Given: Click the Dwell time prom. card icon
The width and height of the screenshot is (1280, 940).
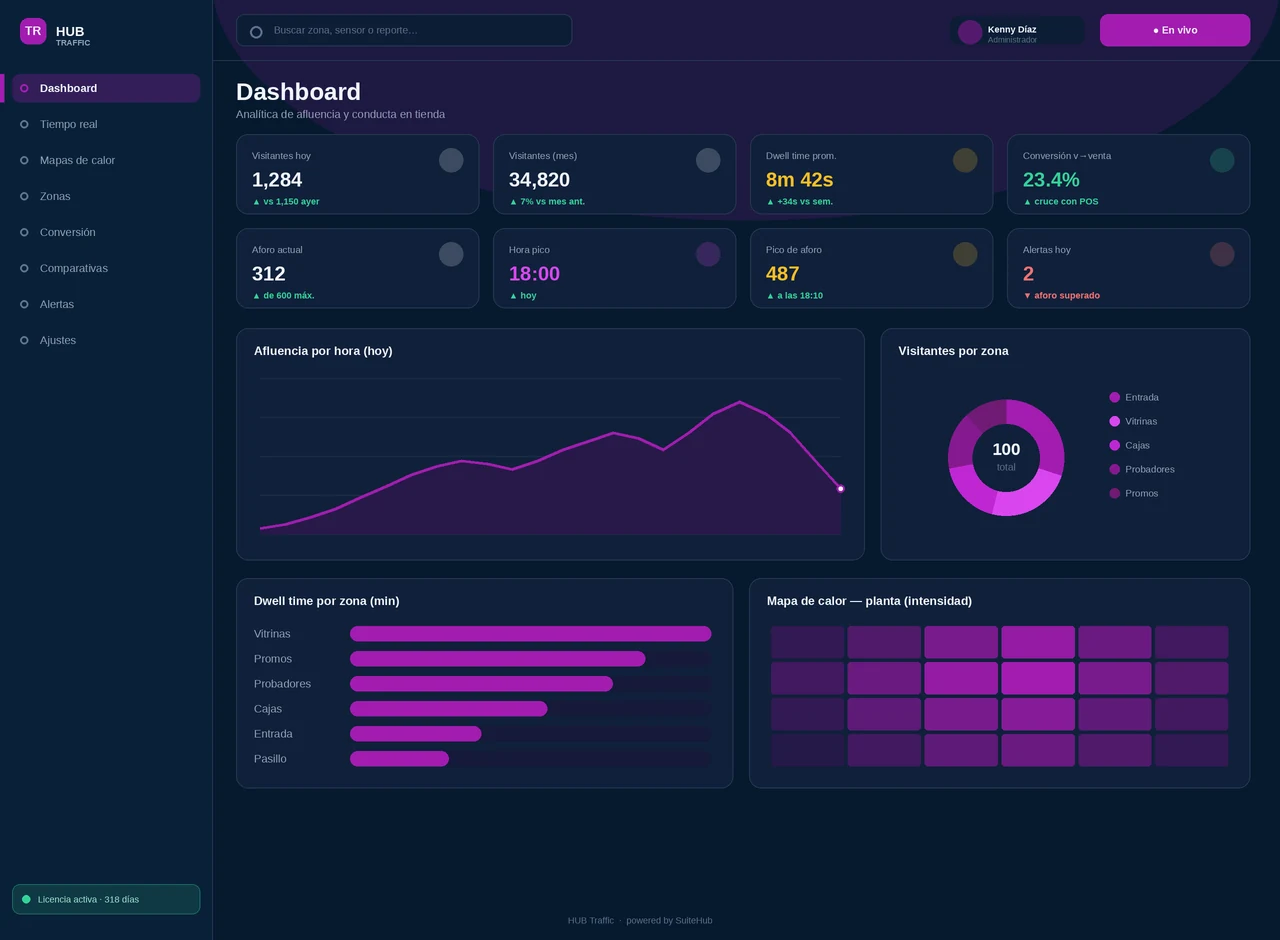Looking at the screenshot, I should 965,160.
